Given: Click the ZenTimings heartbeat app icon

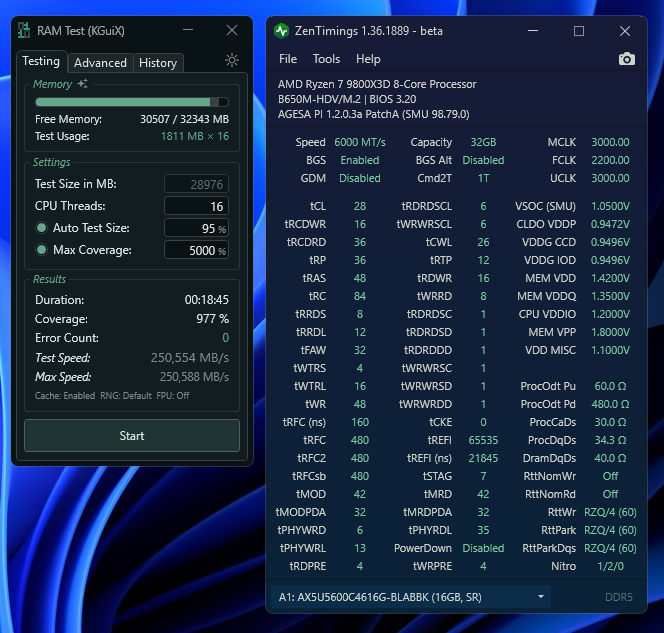Looking at the screenshot, I should click(x=281, y=31).
